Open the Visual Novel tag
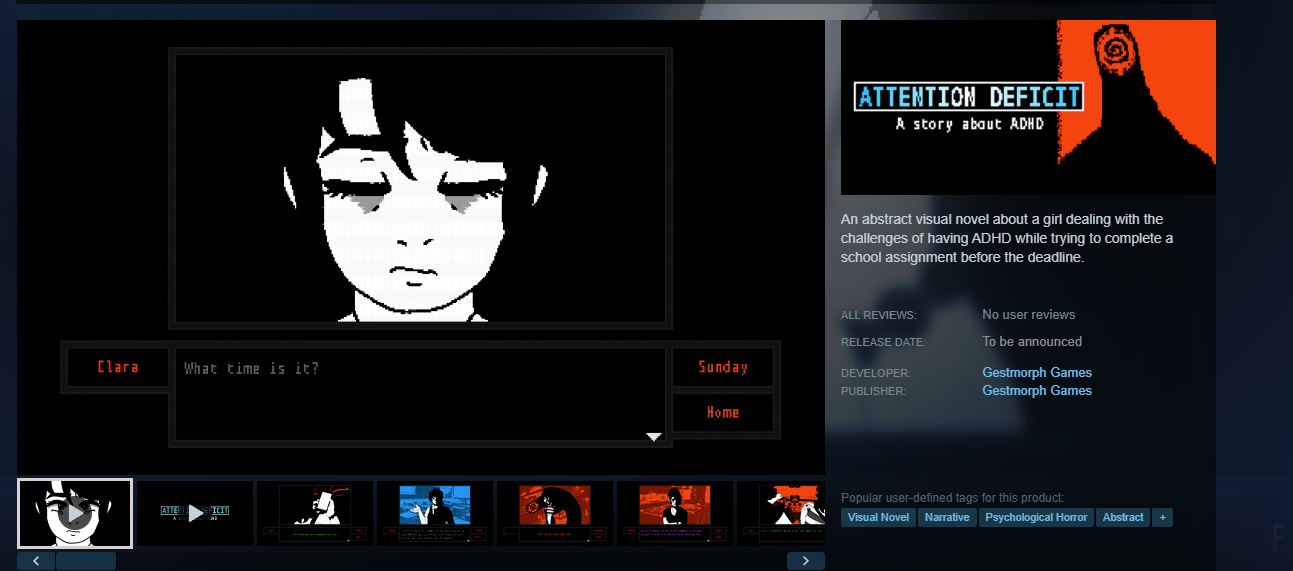1293x571 pixels. [878, 517]
